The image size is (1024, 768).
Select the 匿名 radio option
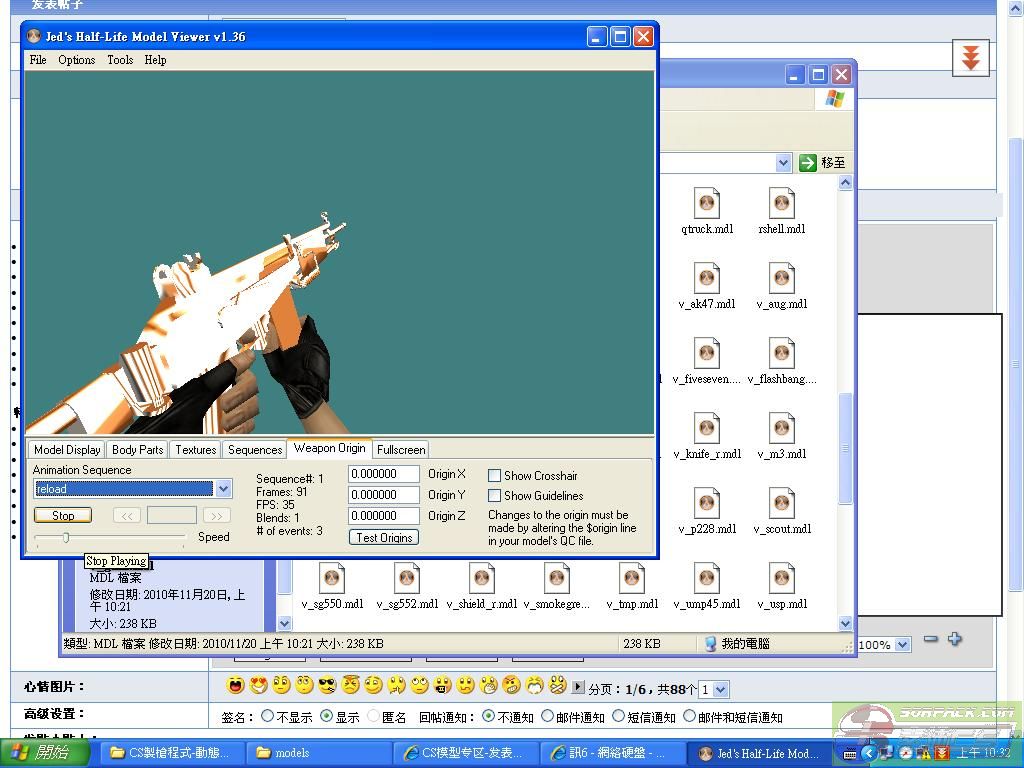coord(373,717)
